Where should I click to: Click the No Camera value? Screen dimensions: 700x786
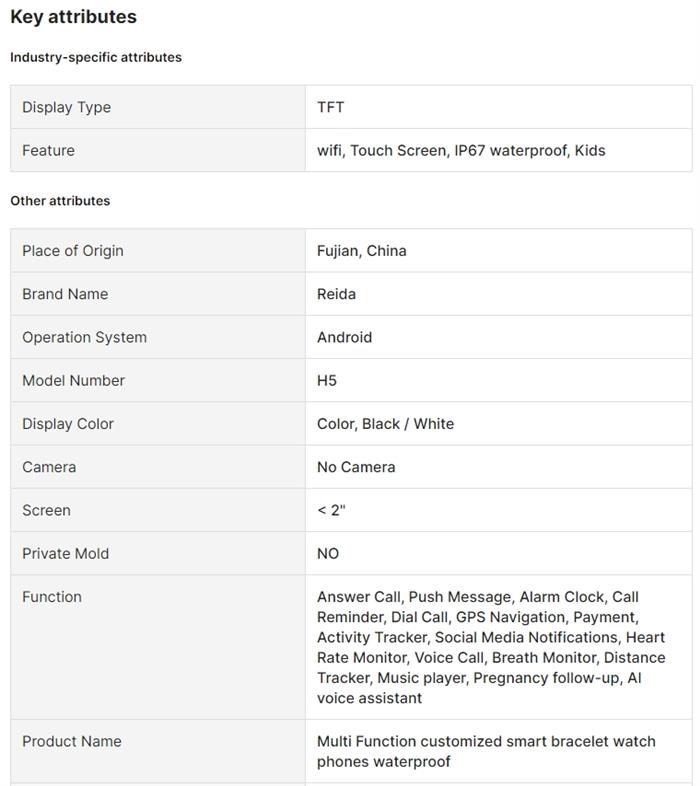356,467
